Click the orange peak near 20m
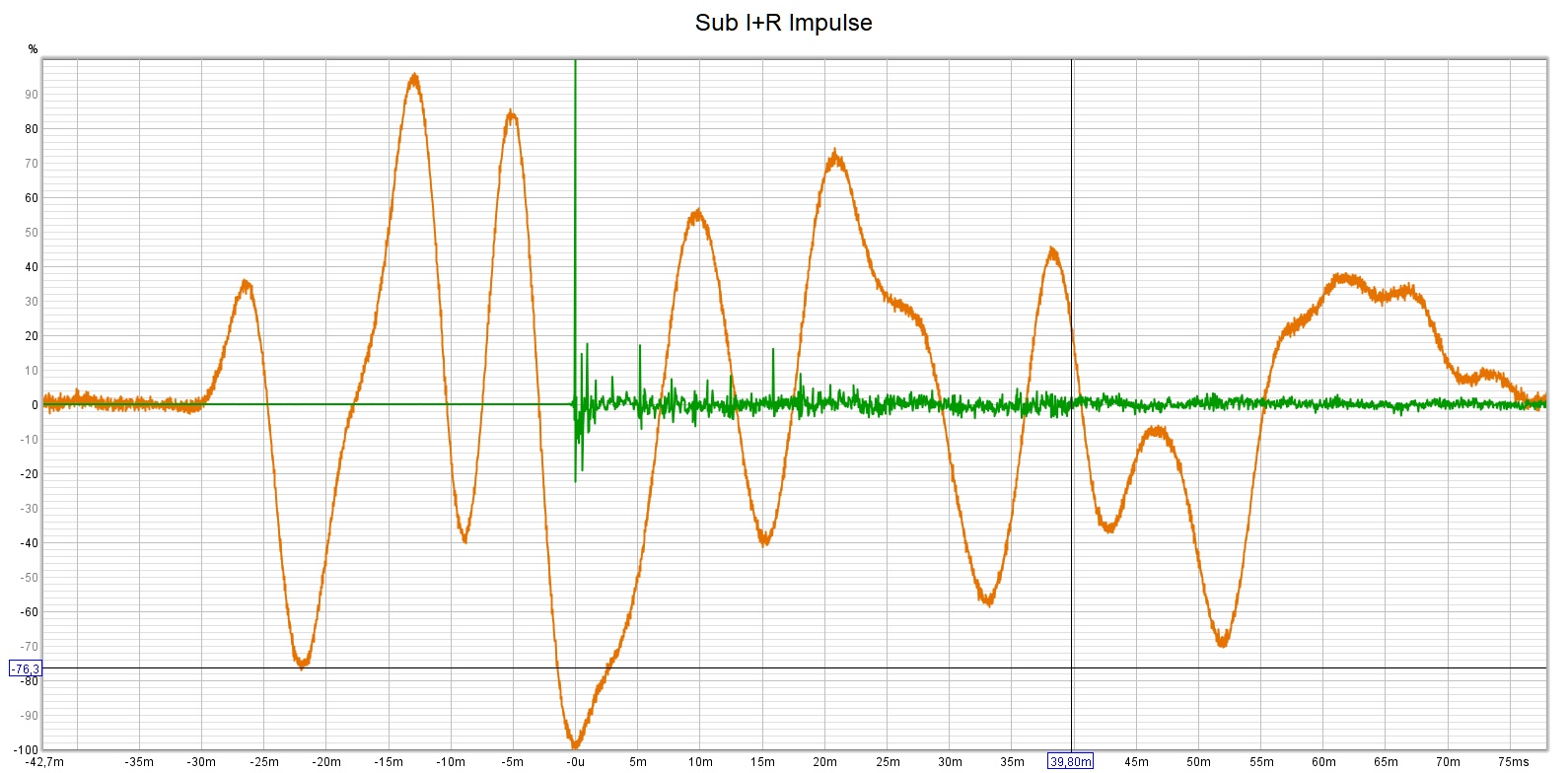1568x773 pixels. (x=835, y=156)
